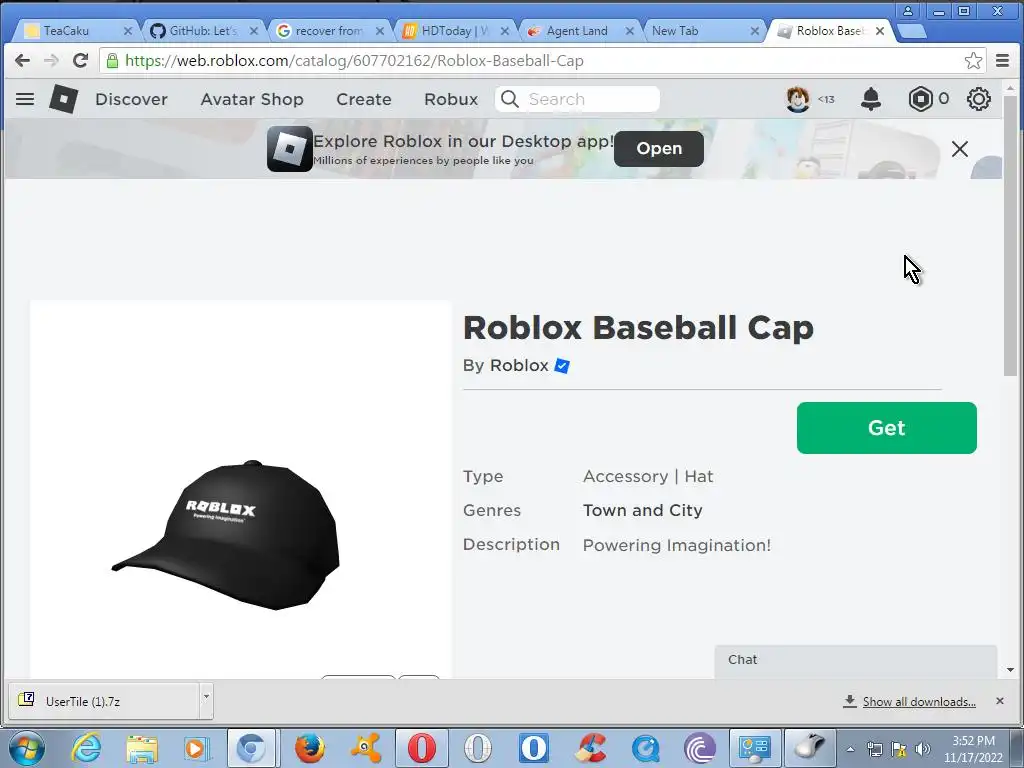Open the notifications bell
The image size is (1024, 768).
pyautogui.click(x=871, y=99)
